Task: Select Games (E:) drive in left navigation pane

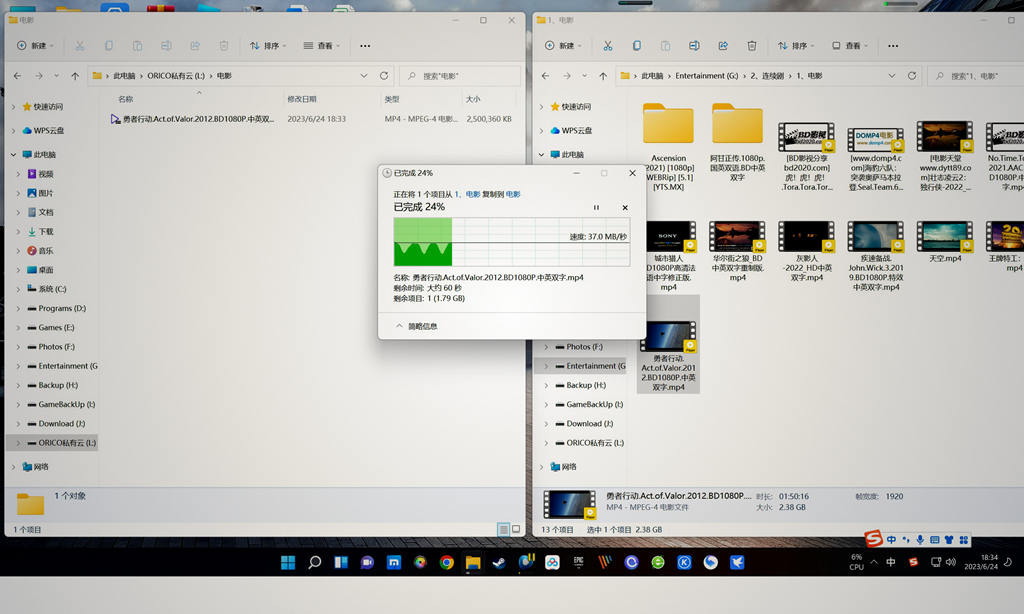Action: pyautogui.click(x=56, y=327)
